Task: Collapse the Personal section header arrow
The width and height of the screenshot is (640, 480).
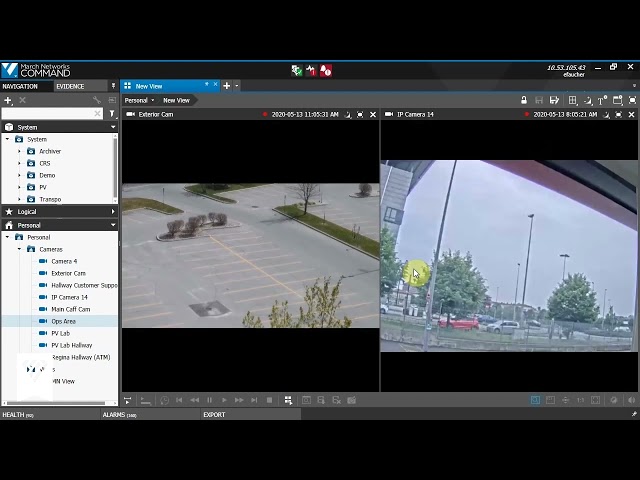Action: point(113,225)
